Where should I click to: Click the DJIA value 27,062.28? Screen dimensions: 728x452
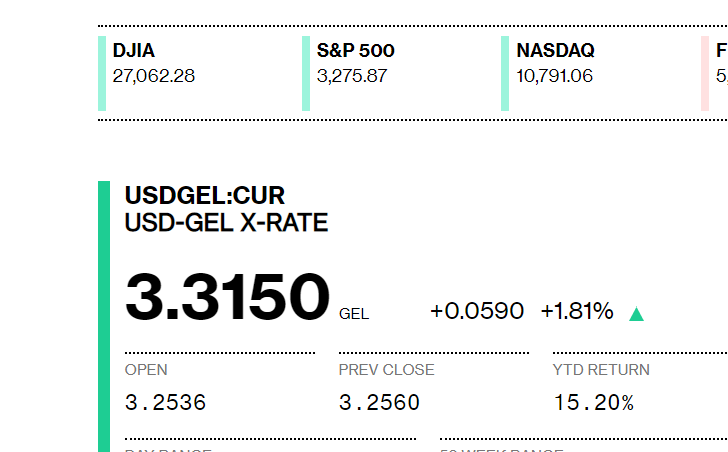154,75
